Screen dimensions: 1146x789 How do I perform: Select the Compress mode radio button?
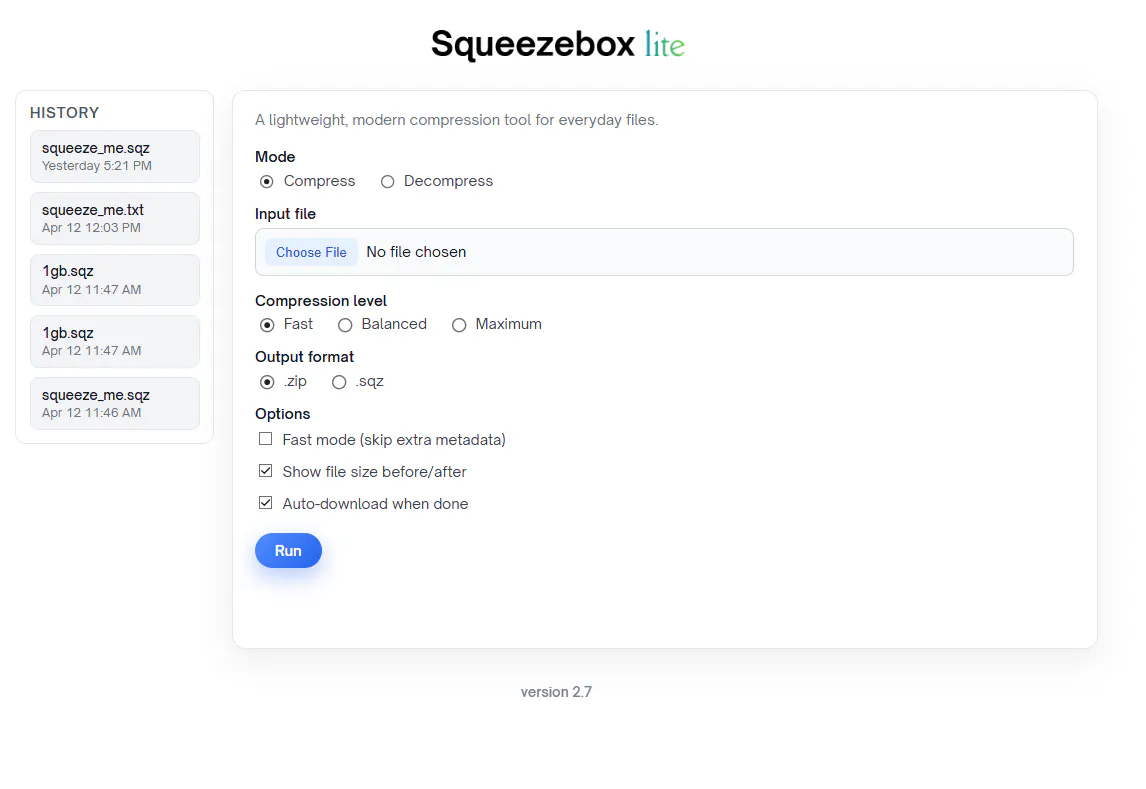pyautogui.click(x=267, y=181)
